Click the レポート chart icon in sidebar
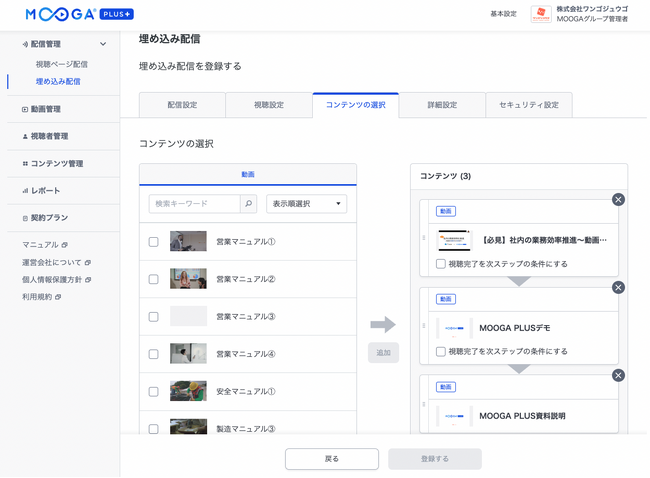The height and width of the screenshot is (478, 650). [25, 191]
